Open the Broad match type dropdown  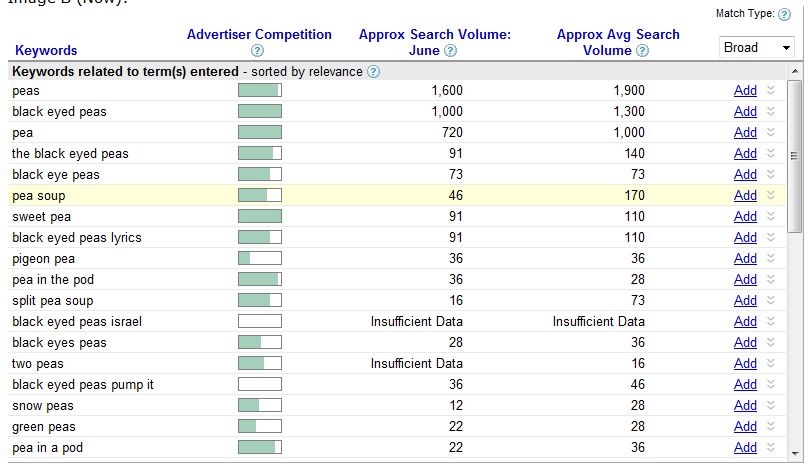click(756, 47)
